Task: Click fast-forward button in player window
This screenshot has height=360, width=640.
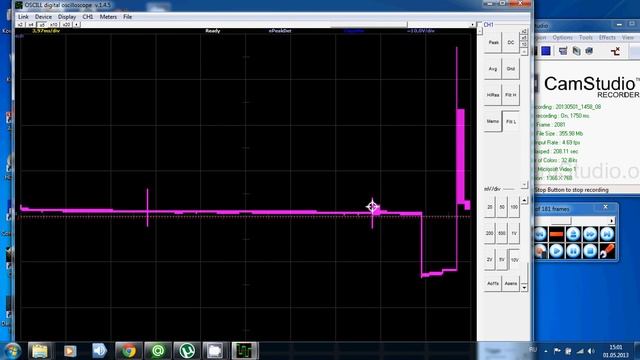Action: (x=590, y=234)
